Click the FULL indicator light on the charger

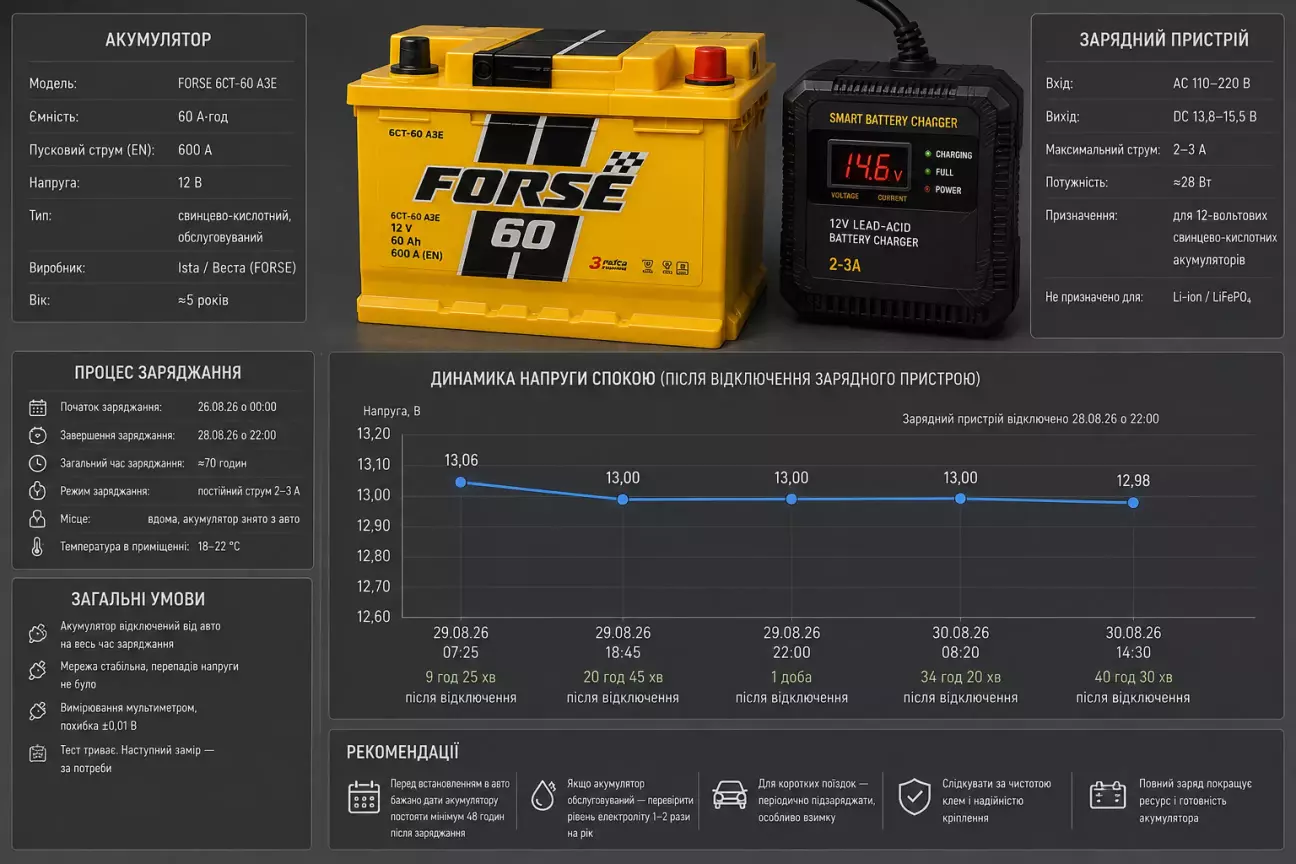pos(929,172)
